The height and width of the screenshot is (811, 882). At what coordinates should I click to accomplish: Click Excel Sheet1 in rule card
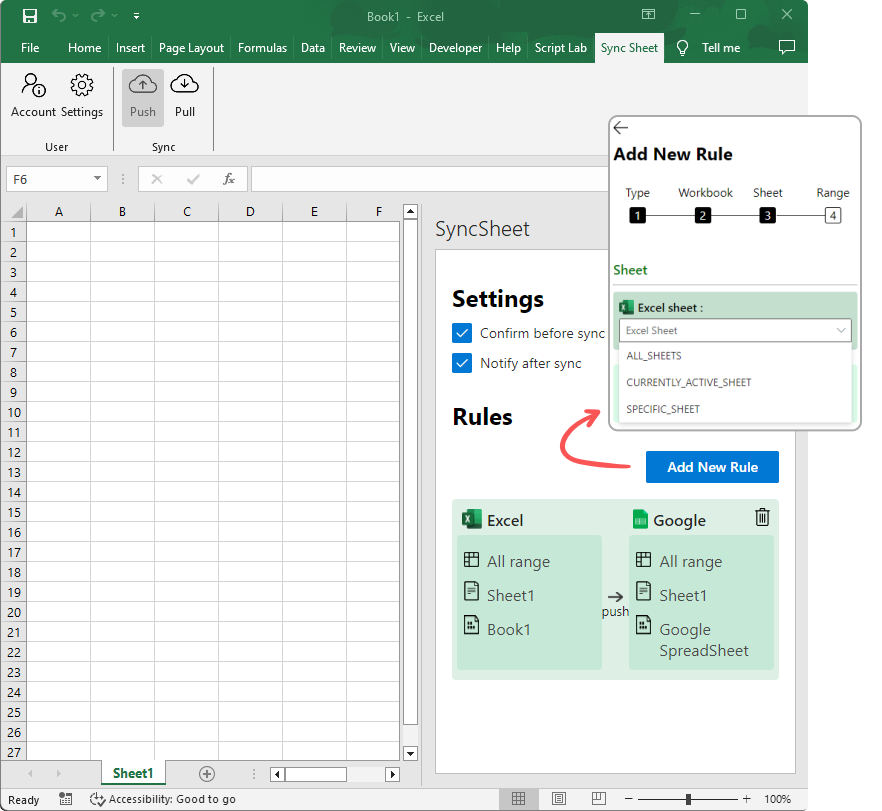click(x=511, y=595)
